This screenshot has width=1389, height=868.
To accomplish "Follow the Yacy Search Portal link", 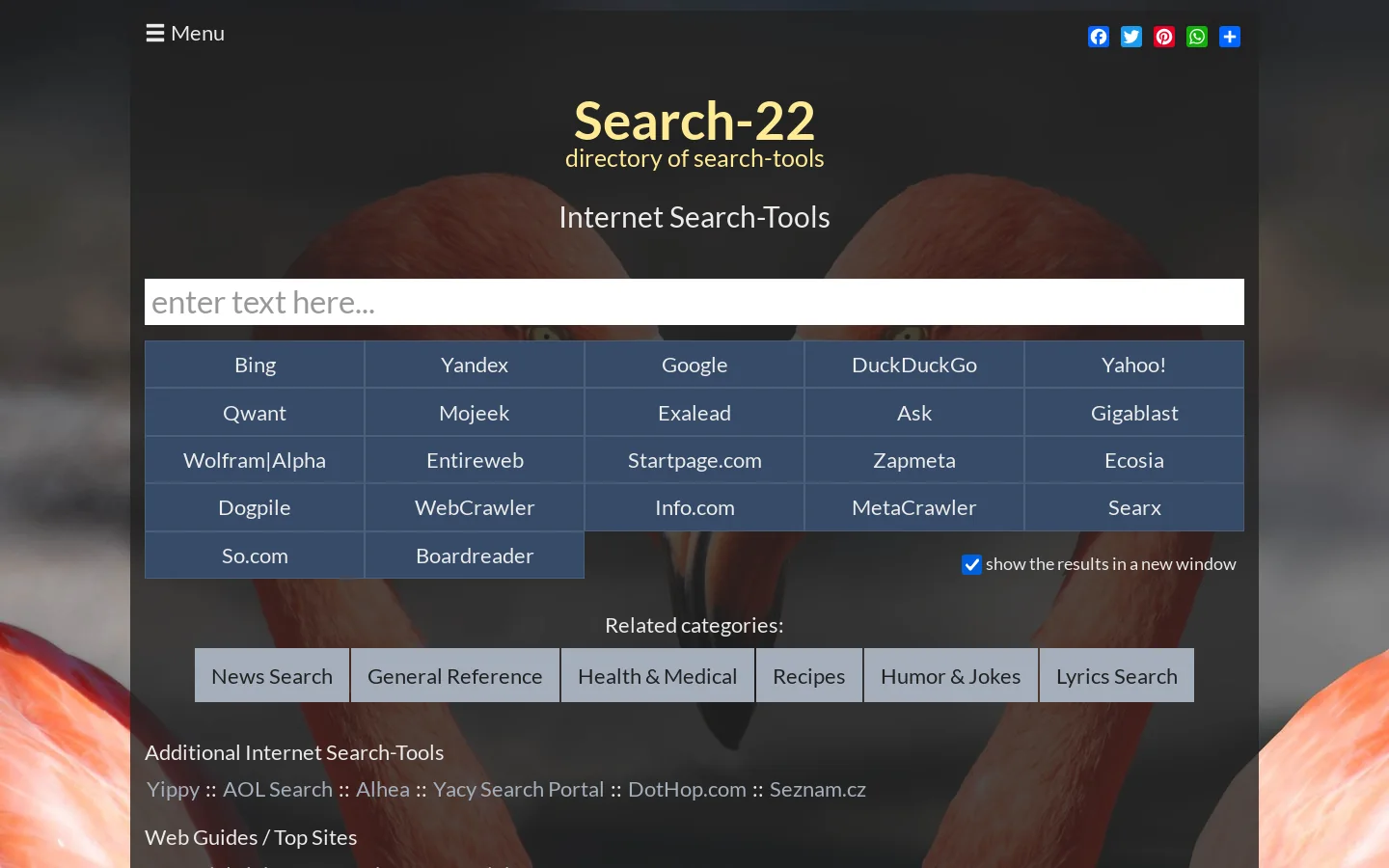I will coord(519,790).
